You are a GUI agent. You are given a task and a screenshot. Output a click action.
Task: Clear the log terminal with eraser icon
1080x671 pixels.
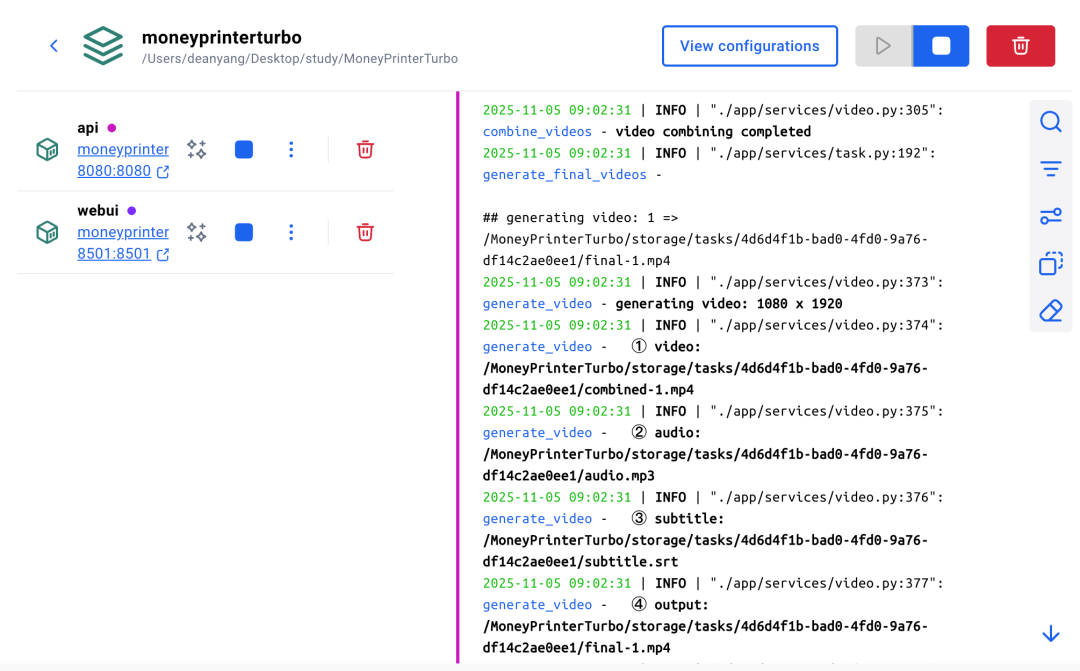point(1050,311)
